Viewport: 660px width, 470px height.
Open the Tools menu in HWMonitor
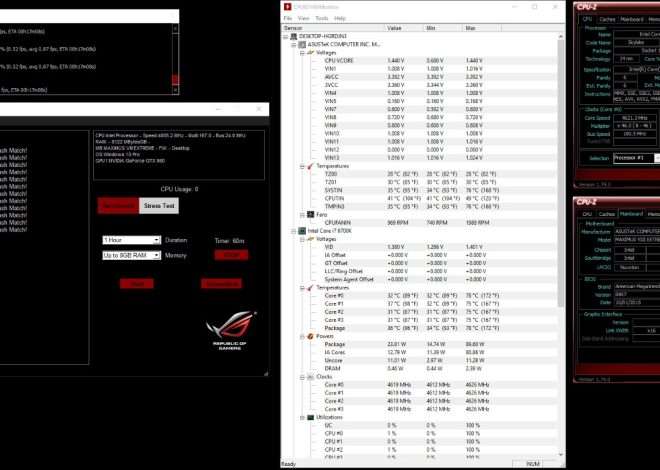[321, 18]
